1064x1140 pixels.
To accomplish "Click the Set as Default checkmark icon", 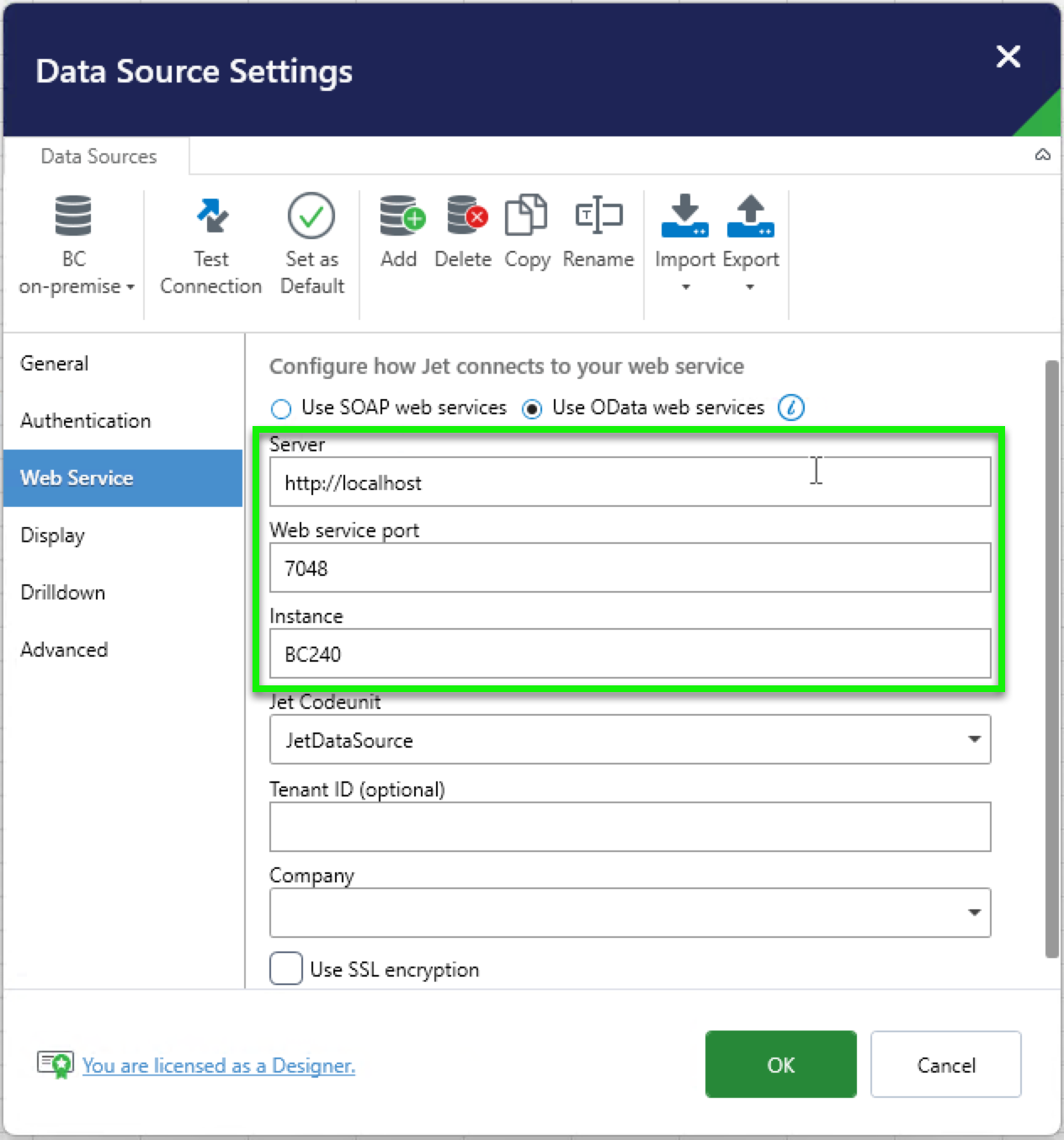I will (x=311, y=216).
